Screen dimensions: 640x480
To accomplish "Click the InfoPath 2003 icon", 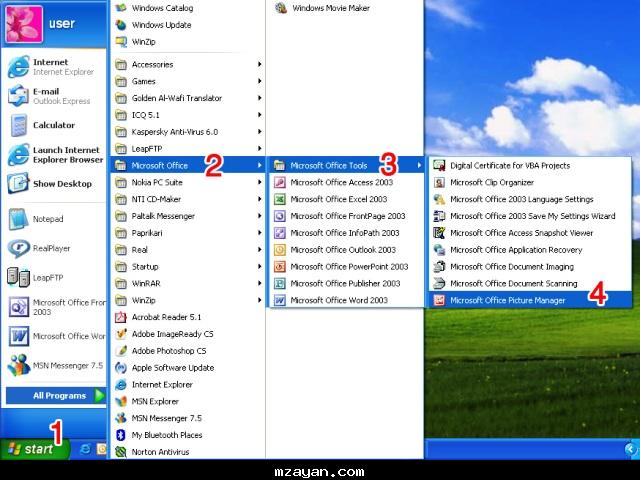I will 280,233.
